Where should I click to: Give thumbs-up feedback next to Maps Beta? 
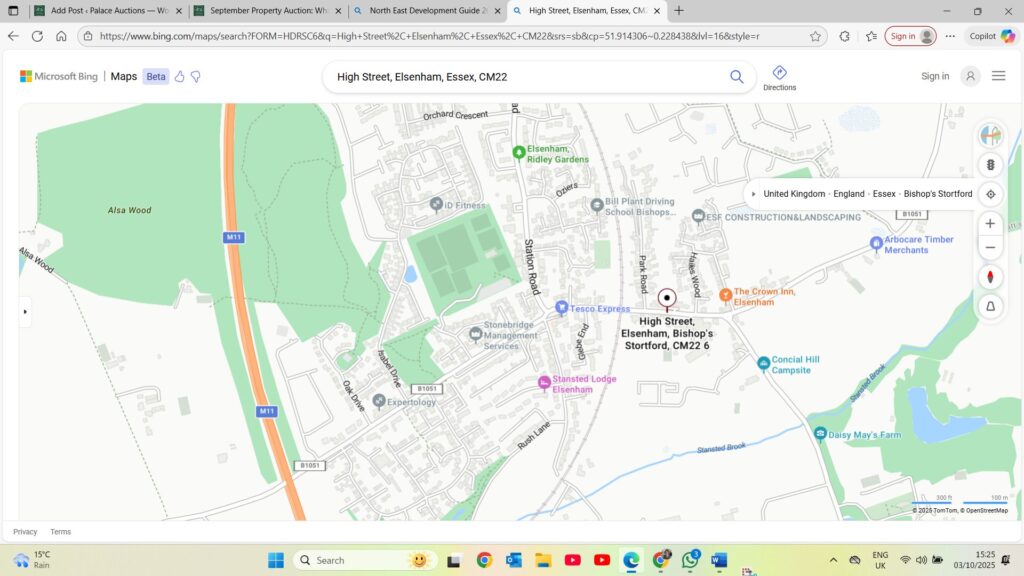179,76
